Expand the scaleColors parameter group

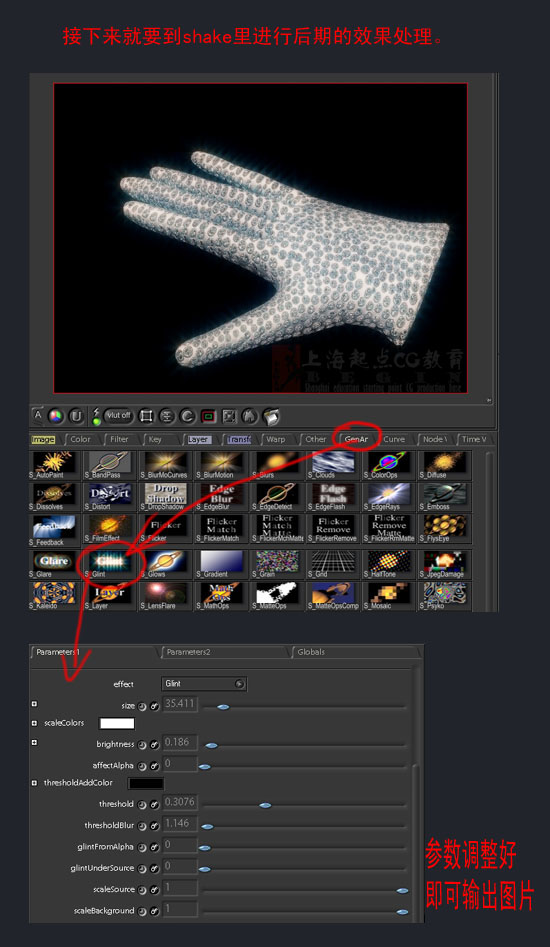point(34,722)
